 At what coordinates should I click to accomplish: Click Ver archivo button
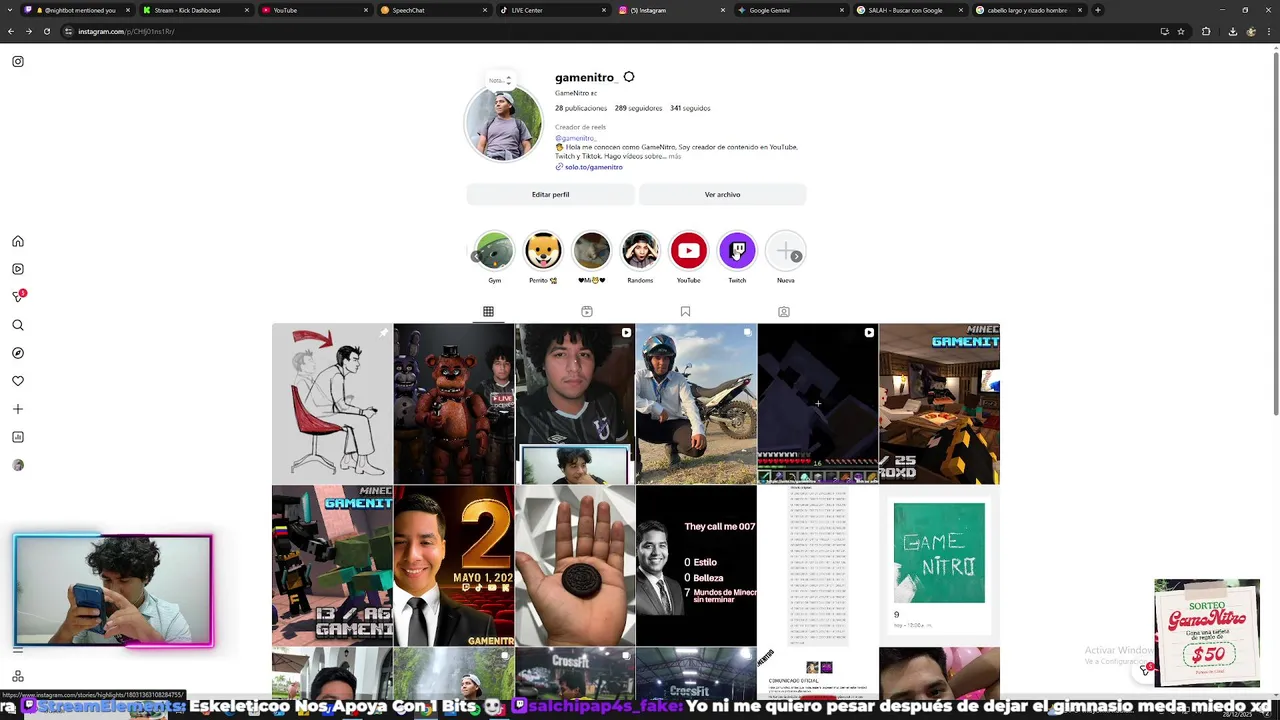722,194
